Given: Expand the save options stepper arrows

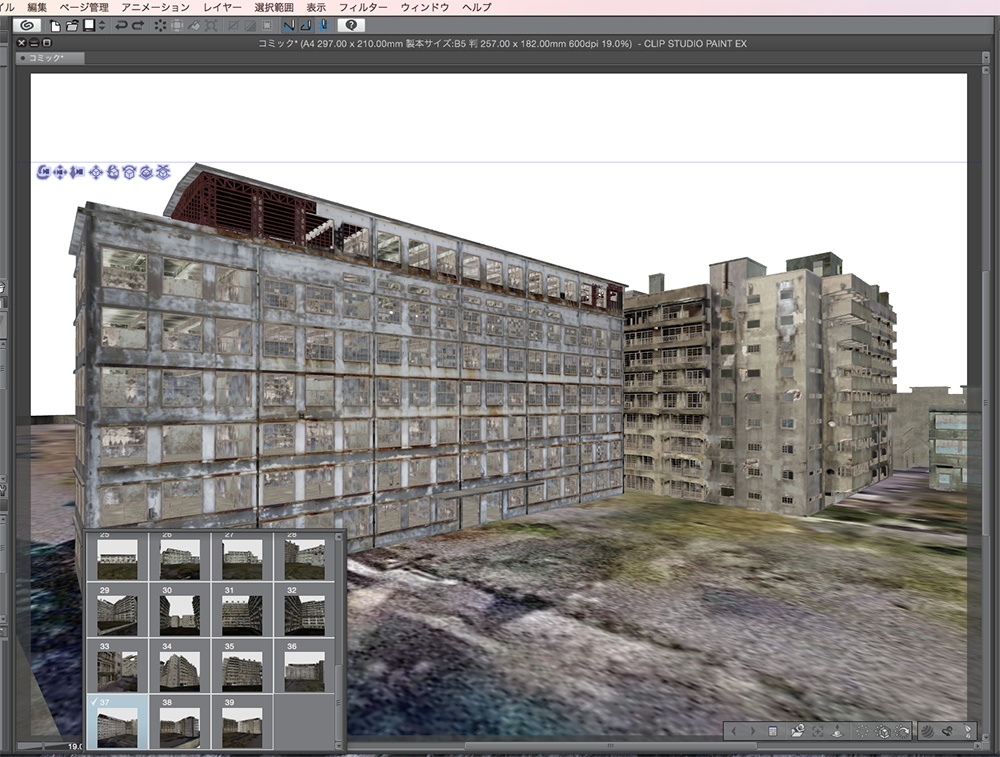Looking at the screenshot, I should click(x=103, y=25).
